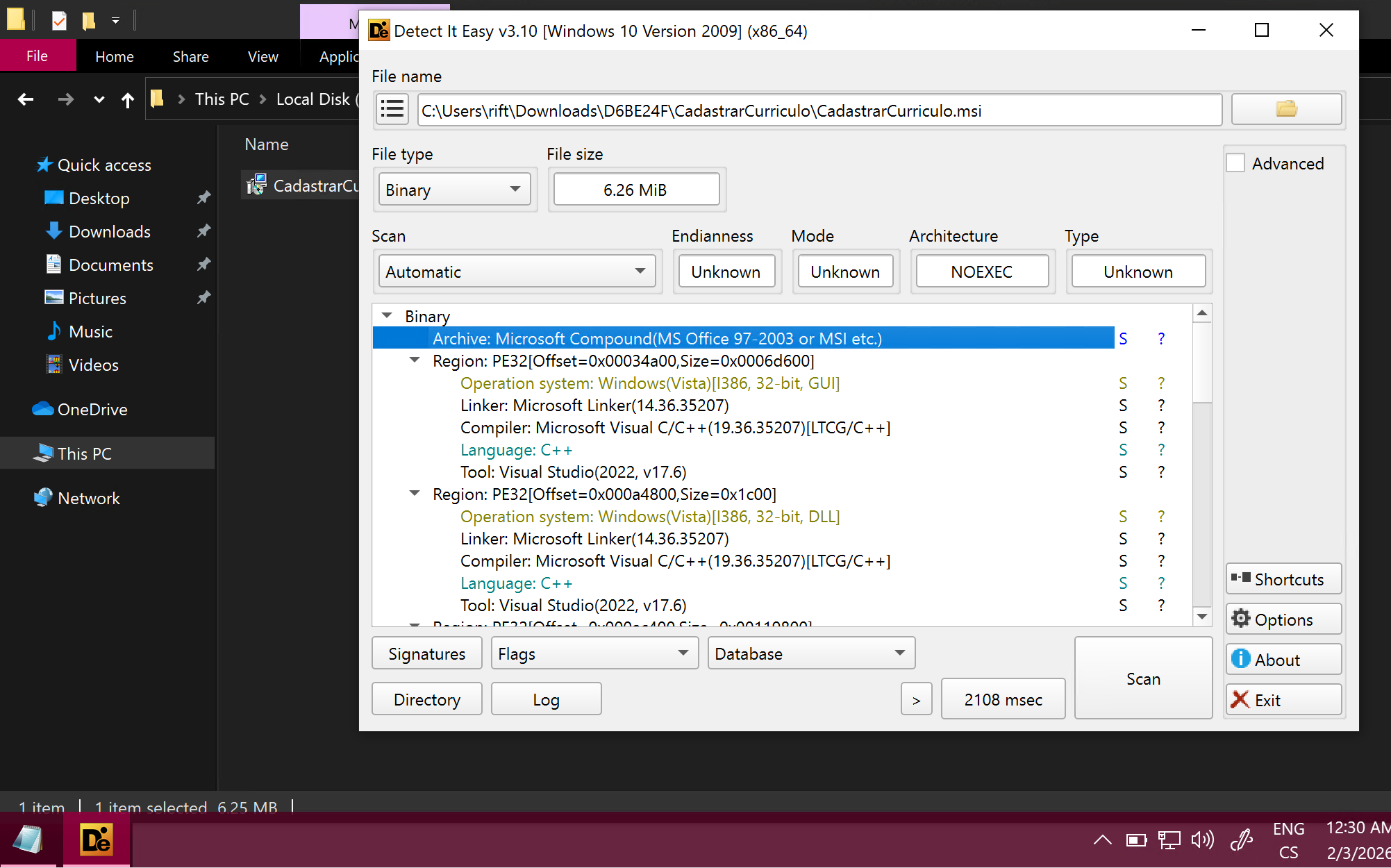The image size is (1391, 868).
Task: Click the pen workspace tray icon
Action: pos(1241,840)
